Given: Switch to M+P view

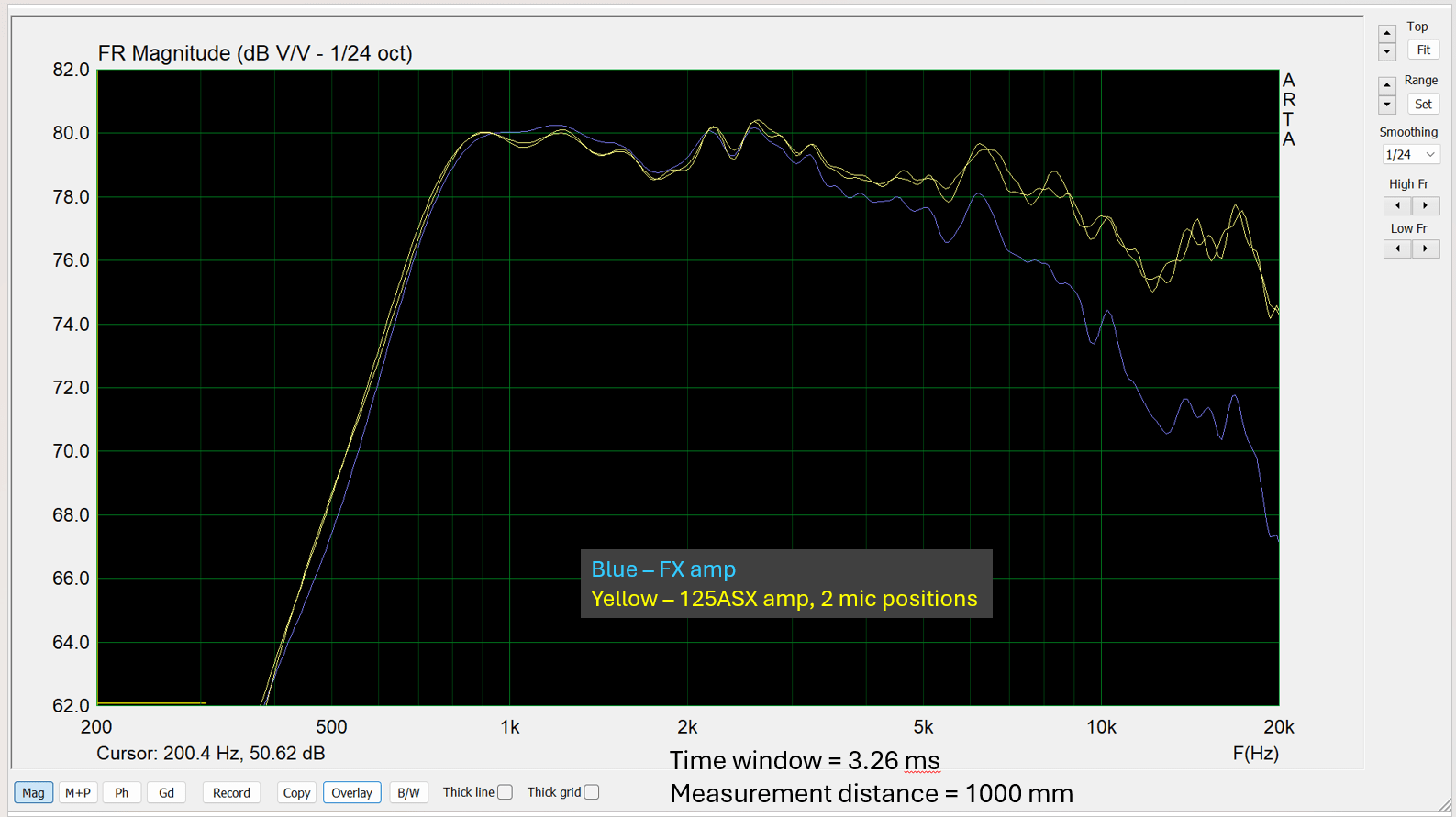Looking at the screenshot, I should point(78,793).
